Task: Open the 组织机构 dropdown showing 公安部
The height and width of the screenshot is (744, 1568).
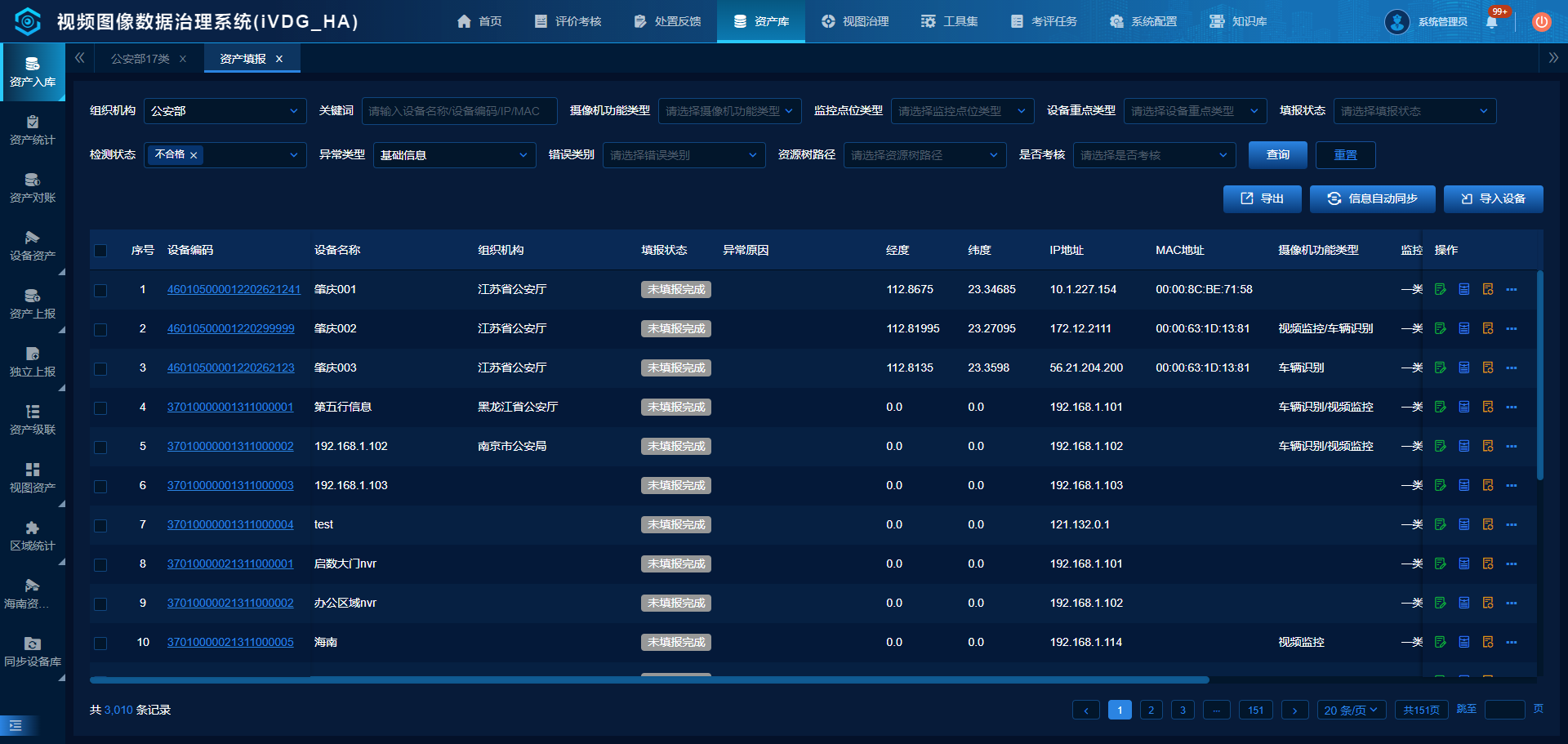Action: click(225, 111)
